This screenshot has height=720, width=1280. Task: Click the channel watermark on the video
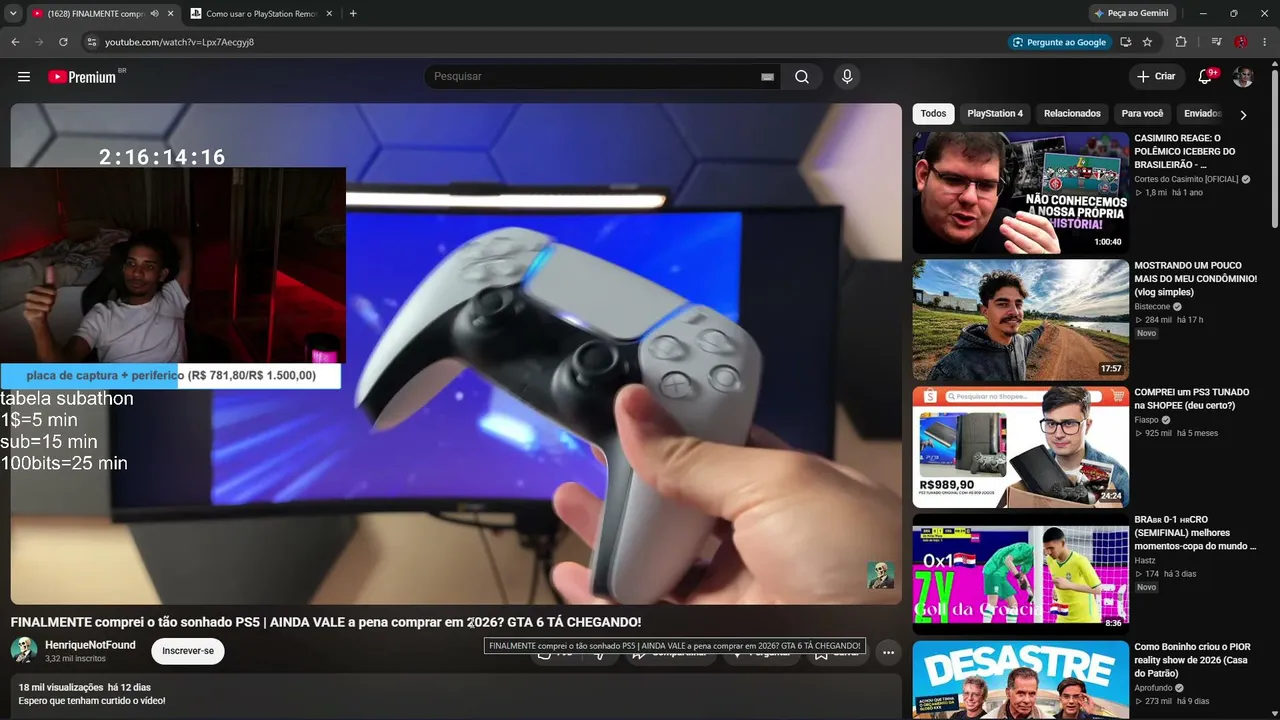click(x=880, y=575)
